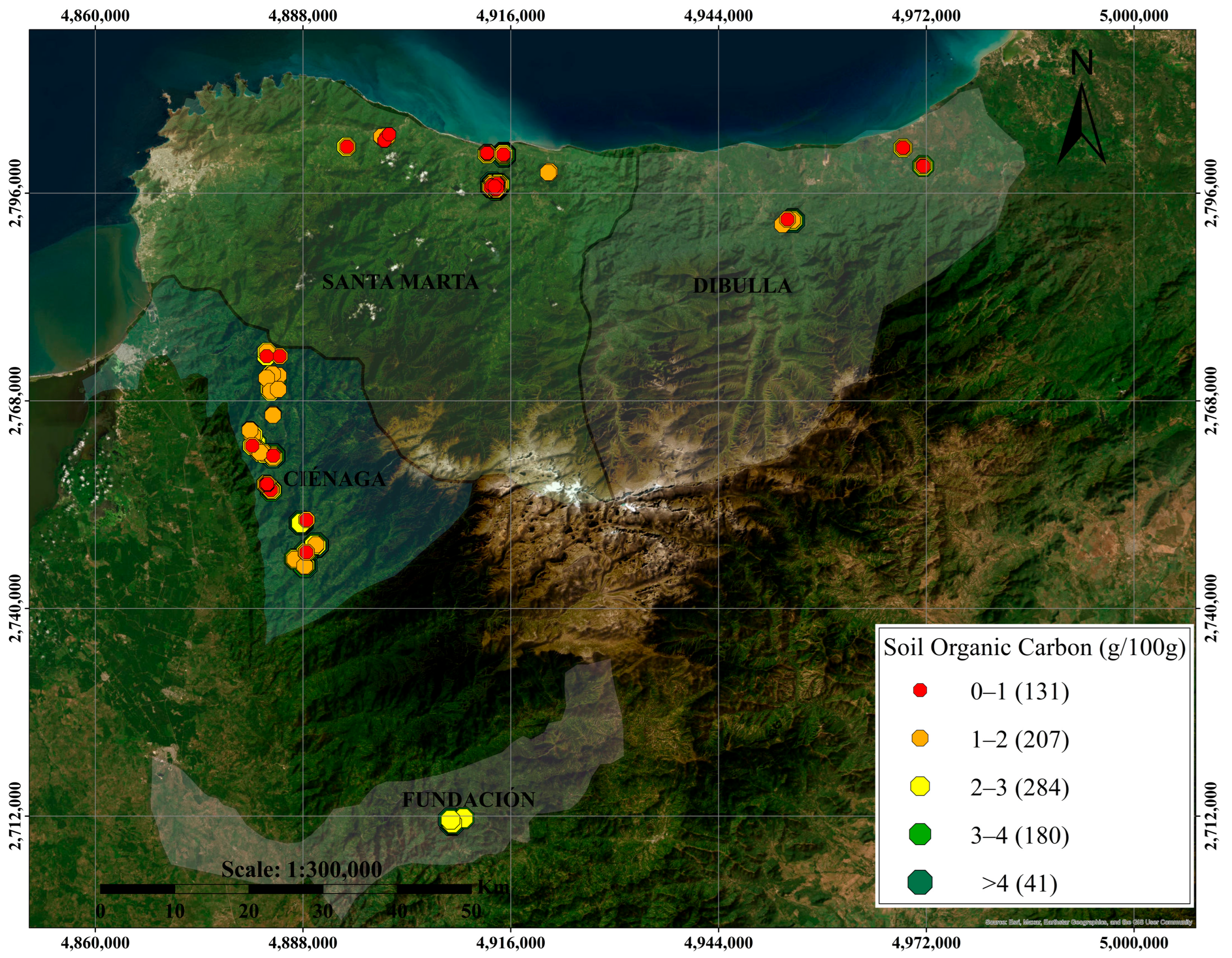Viewport: 1232px width, 958px height.
Task: Select the dark green >4 legend symbol
Action: tap(920, 882)
